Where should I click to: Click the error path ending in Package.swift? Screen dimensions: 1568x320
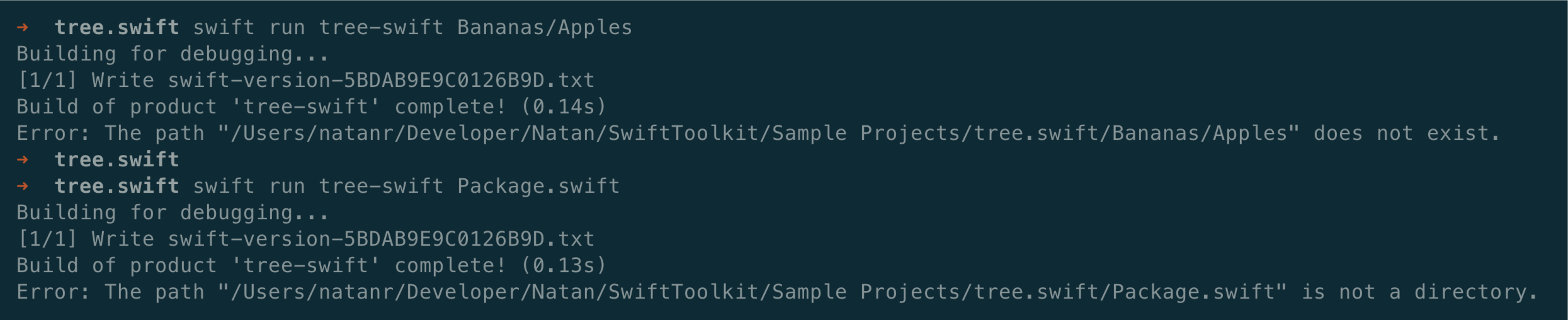pyautogui.click(x=752, y=292)
